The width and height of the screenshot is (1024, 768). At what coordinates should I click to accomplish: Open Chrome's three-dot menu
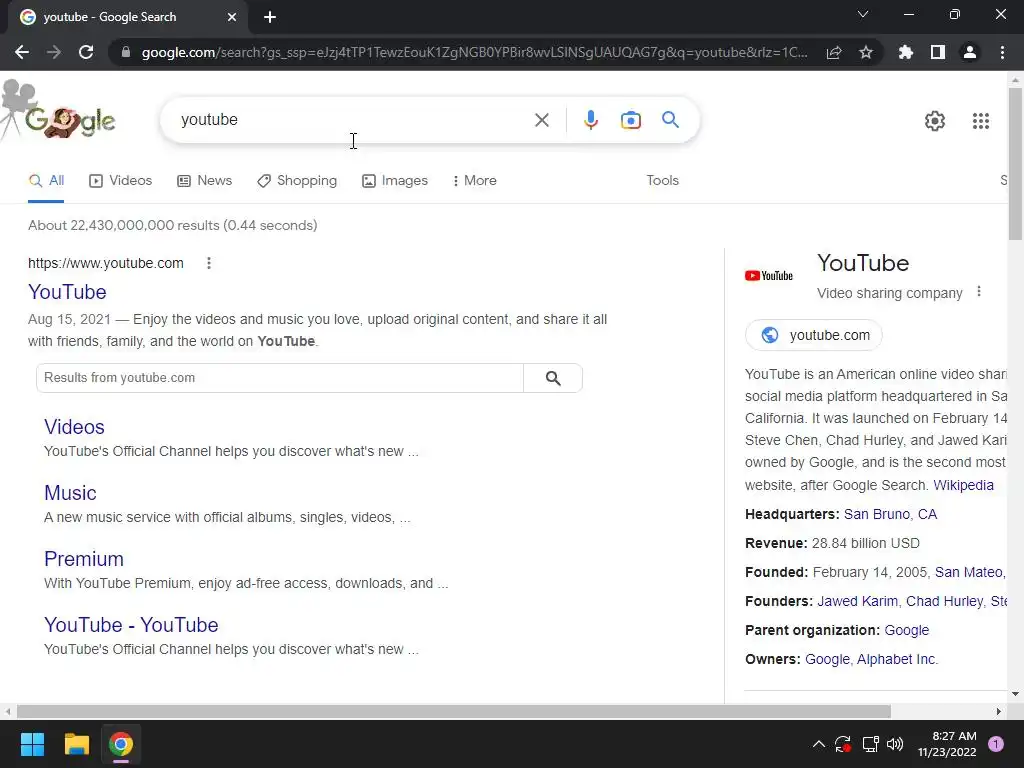pyautogui.click(x=1002, y=52)
